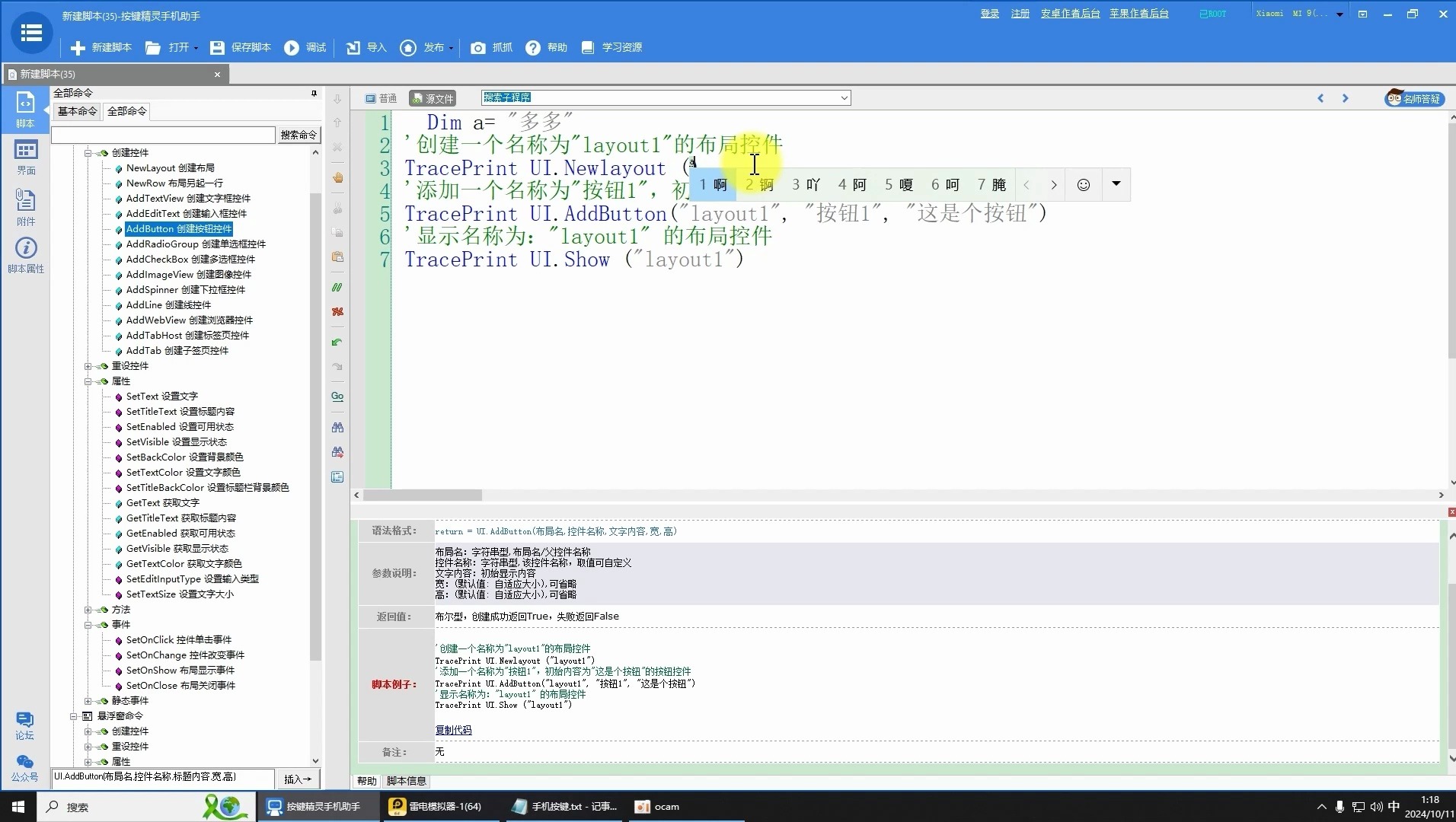Click the copy icon in editor toolbar
This screenshot has height=822, width=1456.
tap(337, 232)
